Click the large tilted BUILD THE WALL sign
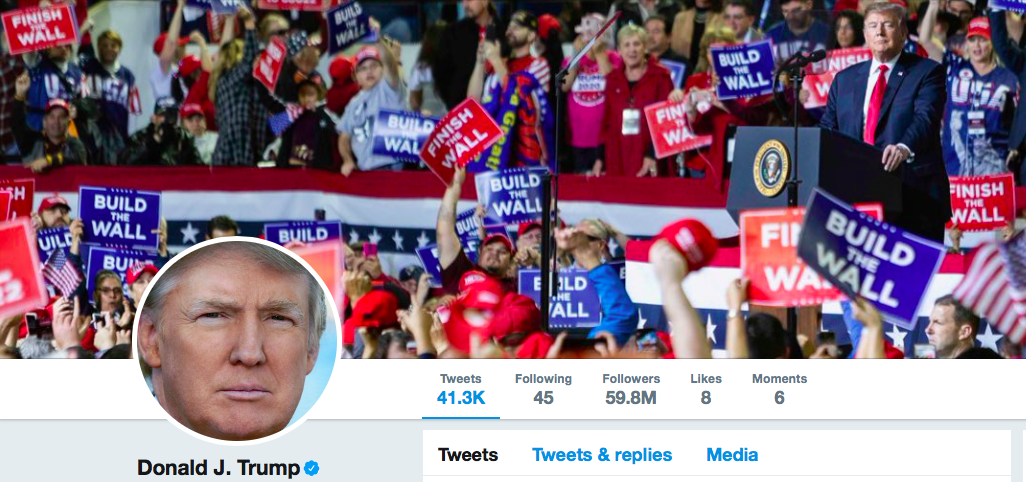 870,257
